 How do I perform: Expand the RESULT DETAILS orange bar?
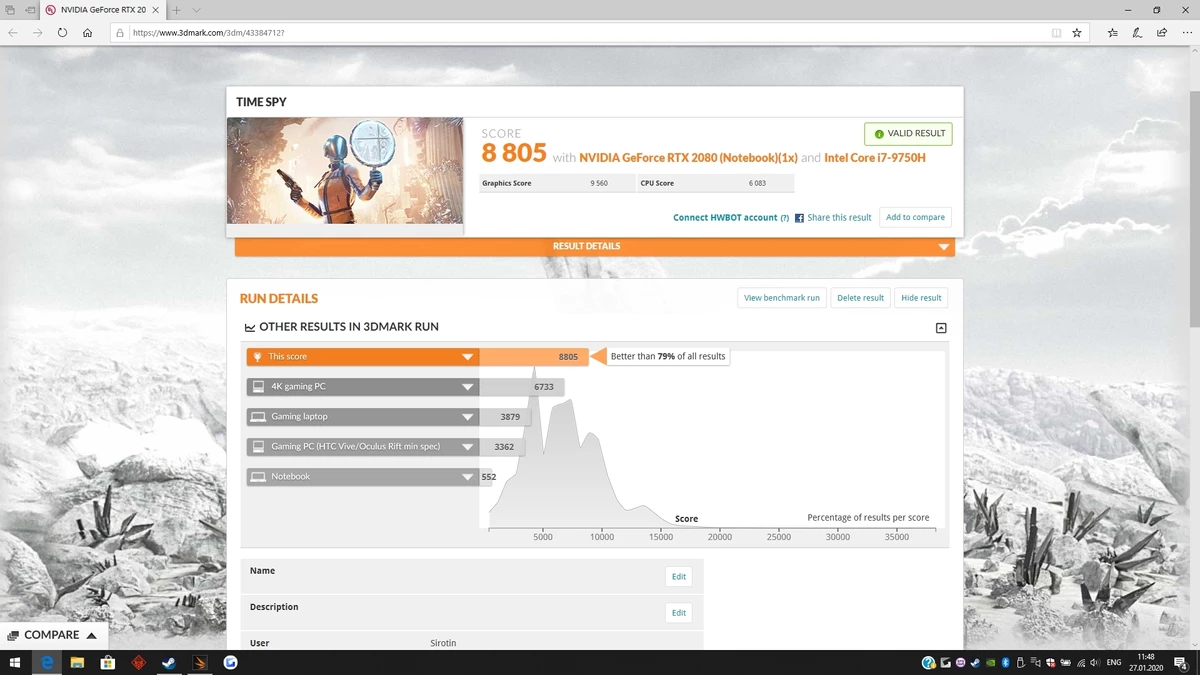[x=595, y=246]
